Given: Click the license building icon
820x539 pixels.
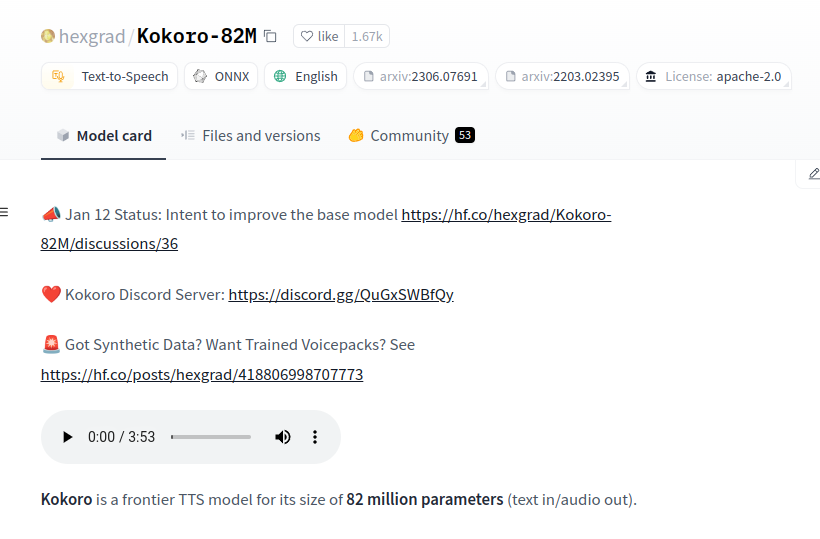Looking at the screenshot, I should coord(651,76).
